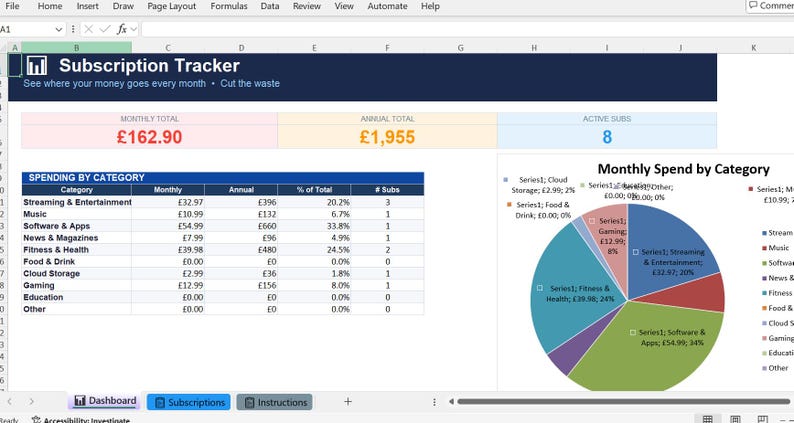Select column B header

point(76,48)
